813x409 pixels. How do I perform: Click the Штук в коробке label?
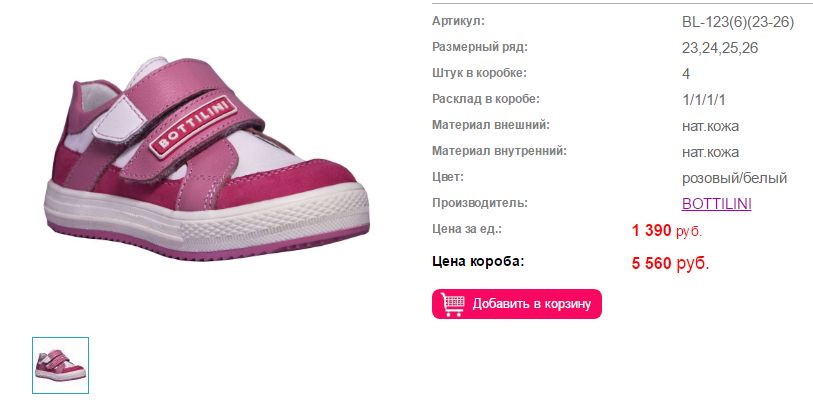tap(479, 73)
